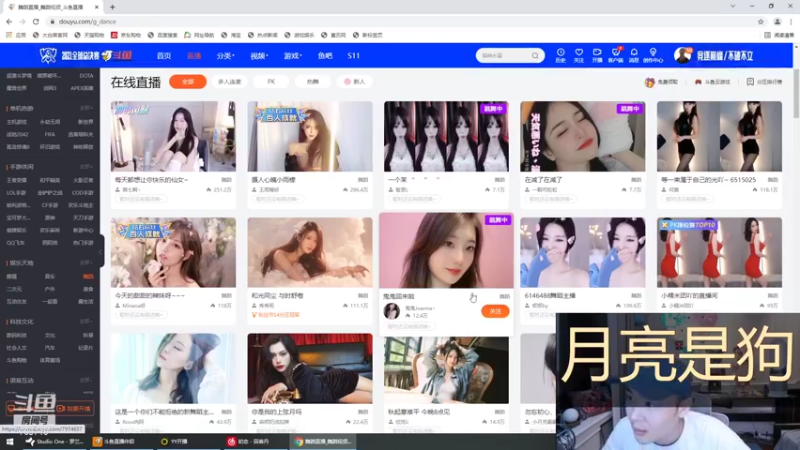This screenshot has height=450, width=800.
Task: Open stream 小橘米团吖的直播间 thumbnail
Action: [x=719, y=252]
